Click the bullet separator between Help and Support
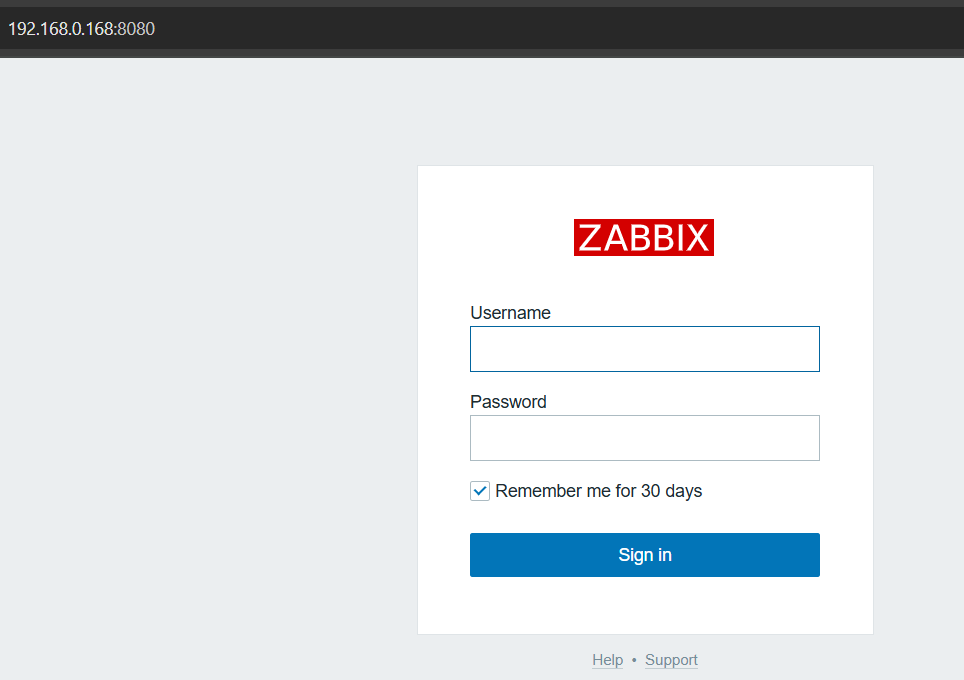 point(634,660)
